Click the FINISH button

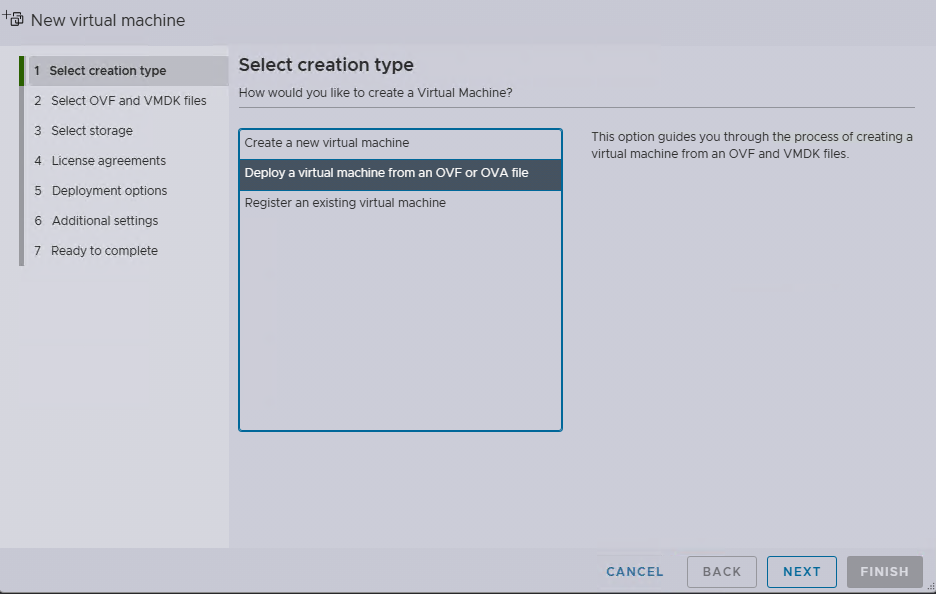tap(884, 572)
